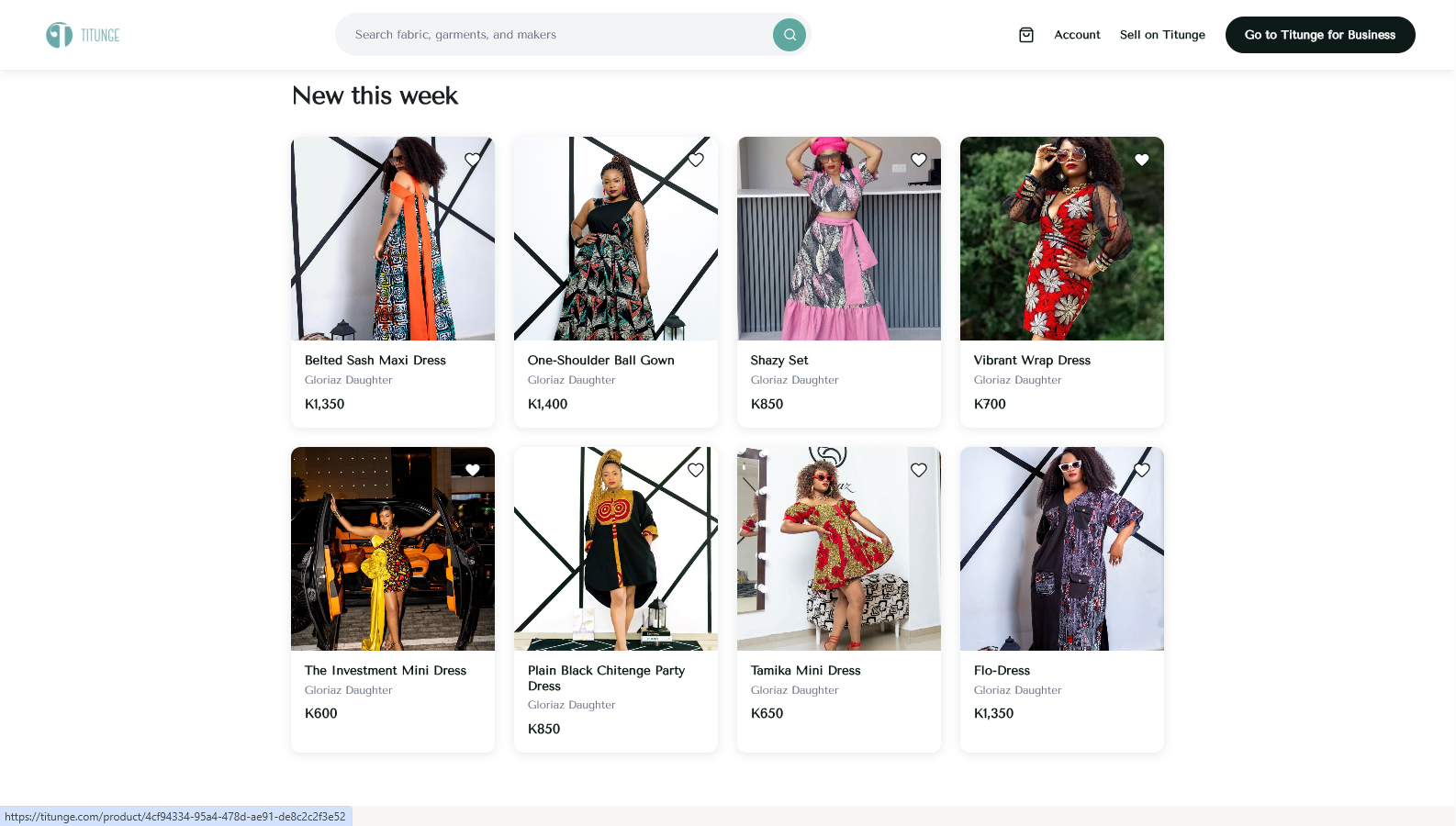Click Gloriaz Daughter under Shazy Set
The width and height of the screenshot is (1456, 826).
795,380
